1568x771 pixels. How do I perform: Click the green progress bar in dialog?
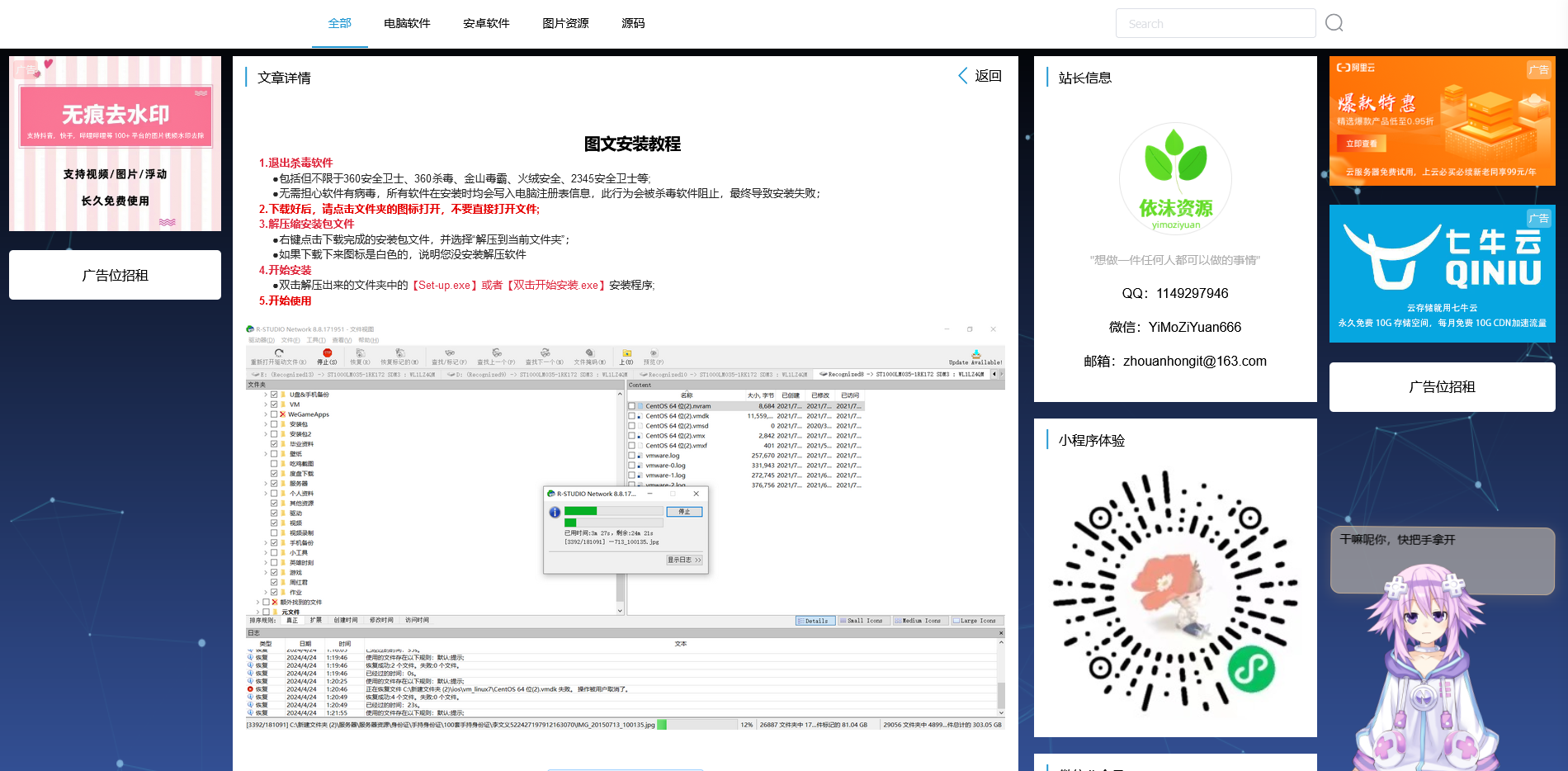pyautogui.click(x=581, y=511)
